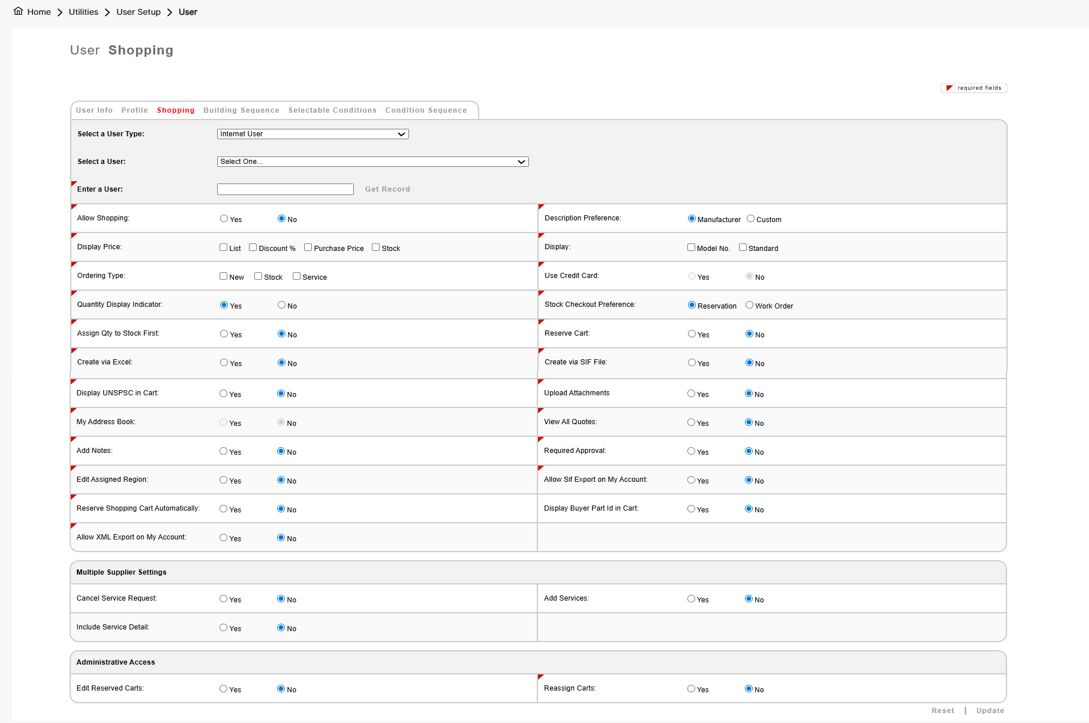Tick the Service ordering type checkbox

click(297, 276)
